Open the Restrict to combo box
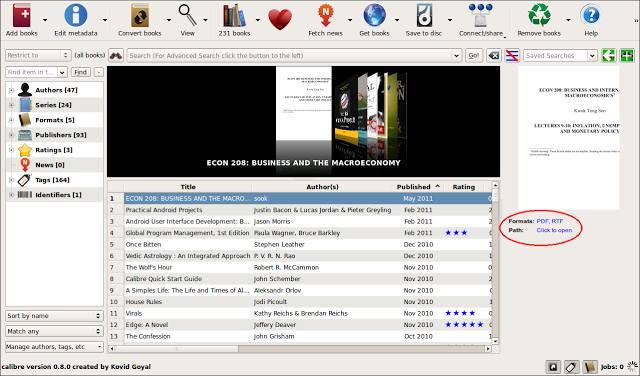Image resolution: width=640 pixels, height=376 pixels. tap(38, 56)
